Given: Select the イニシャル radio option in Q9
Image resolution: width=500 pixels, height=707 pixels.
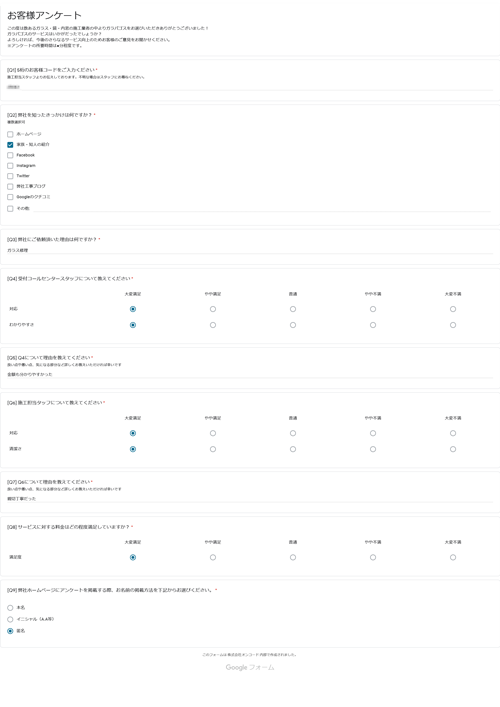Looking at the screenshot, I should [10, 620].
